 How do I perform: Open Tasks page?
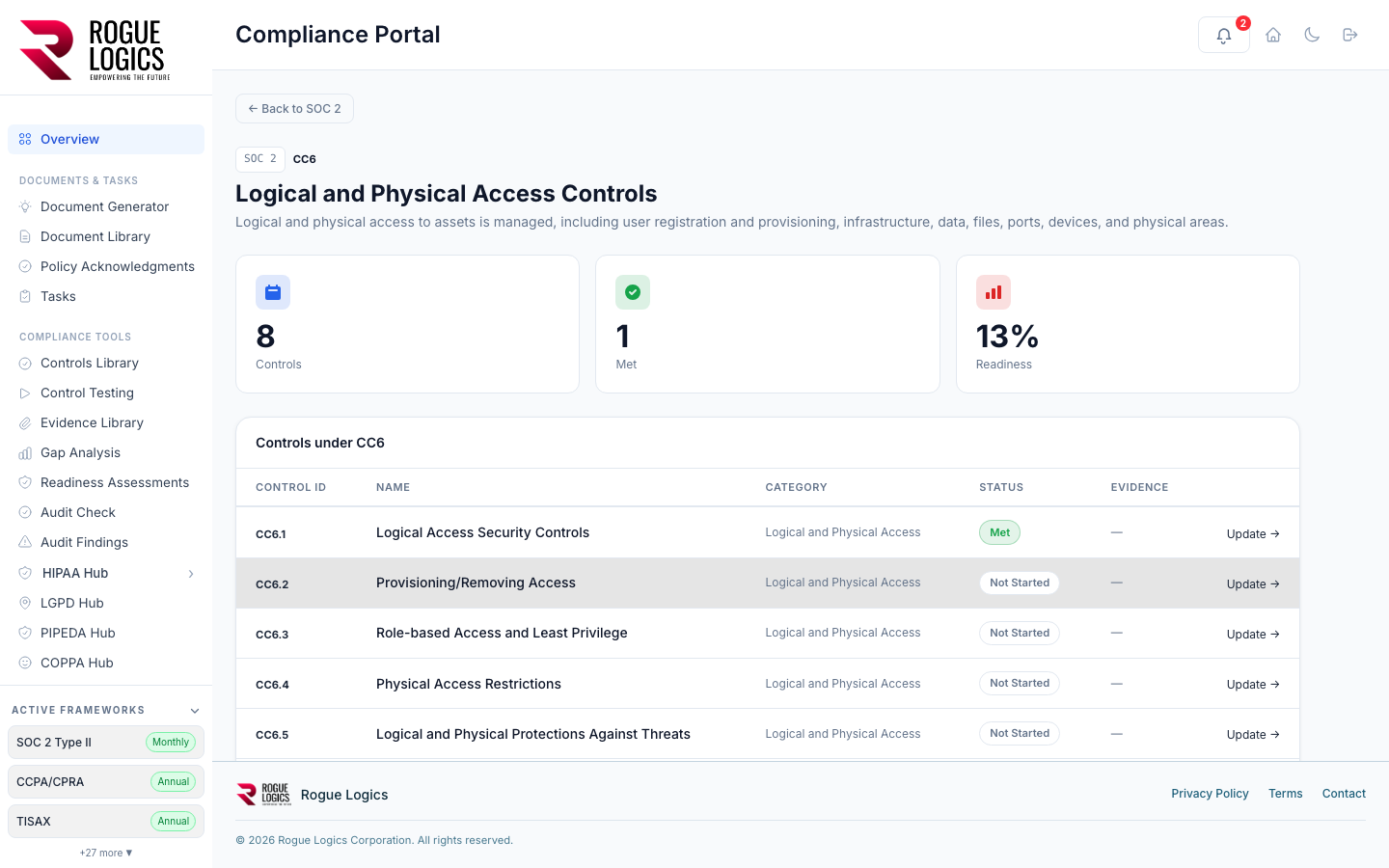pyautogui.click(x=106, y=296)
